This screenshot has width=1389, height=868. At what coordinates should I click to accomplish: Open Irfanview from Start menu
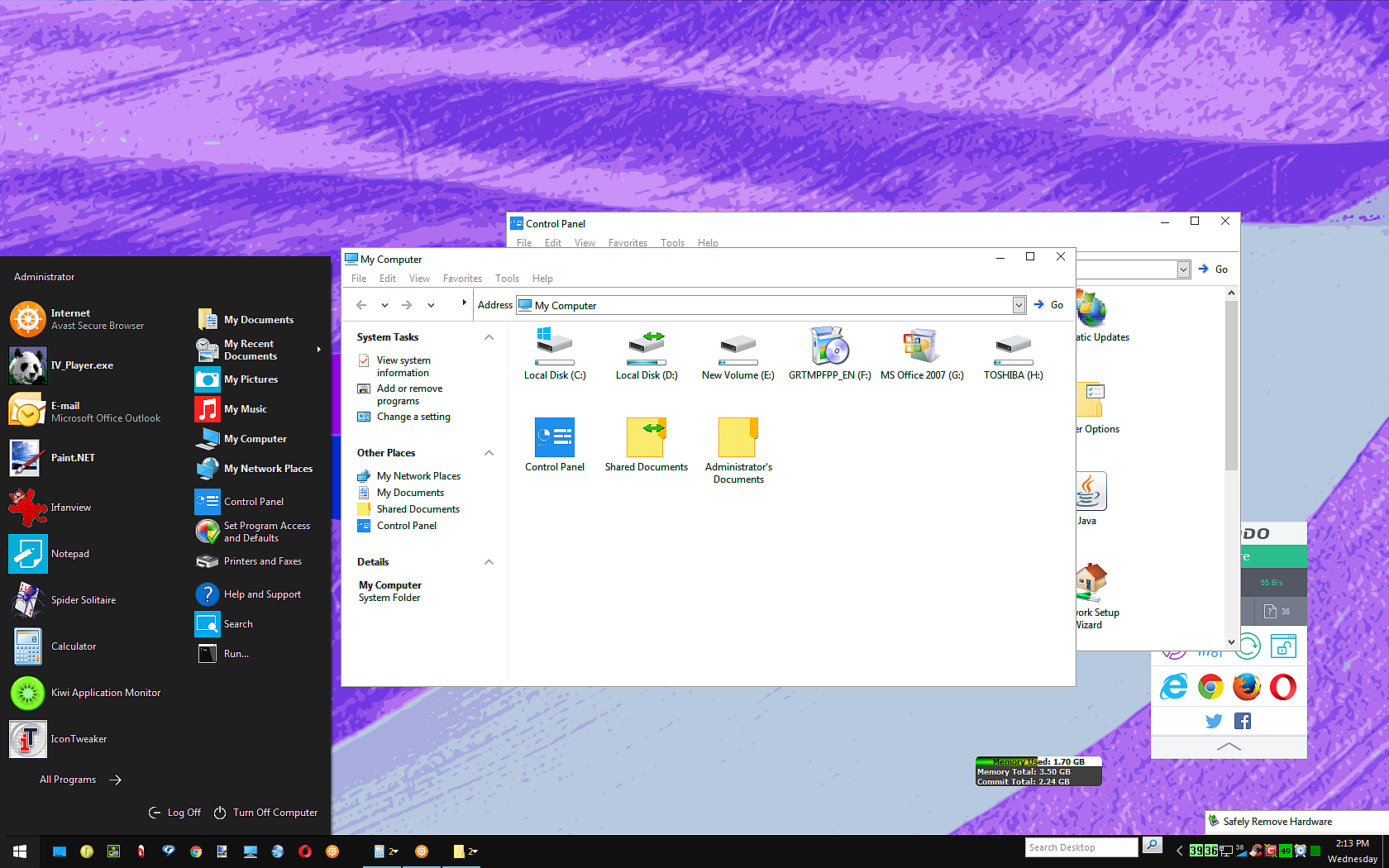pyautogui.click(x=70, y=508)
